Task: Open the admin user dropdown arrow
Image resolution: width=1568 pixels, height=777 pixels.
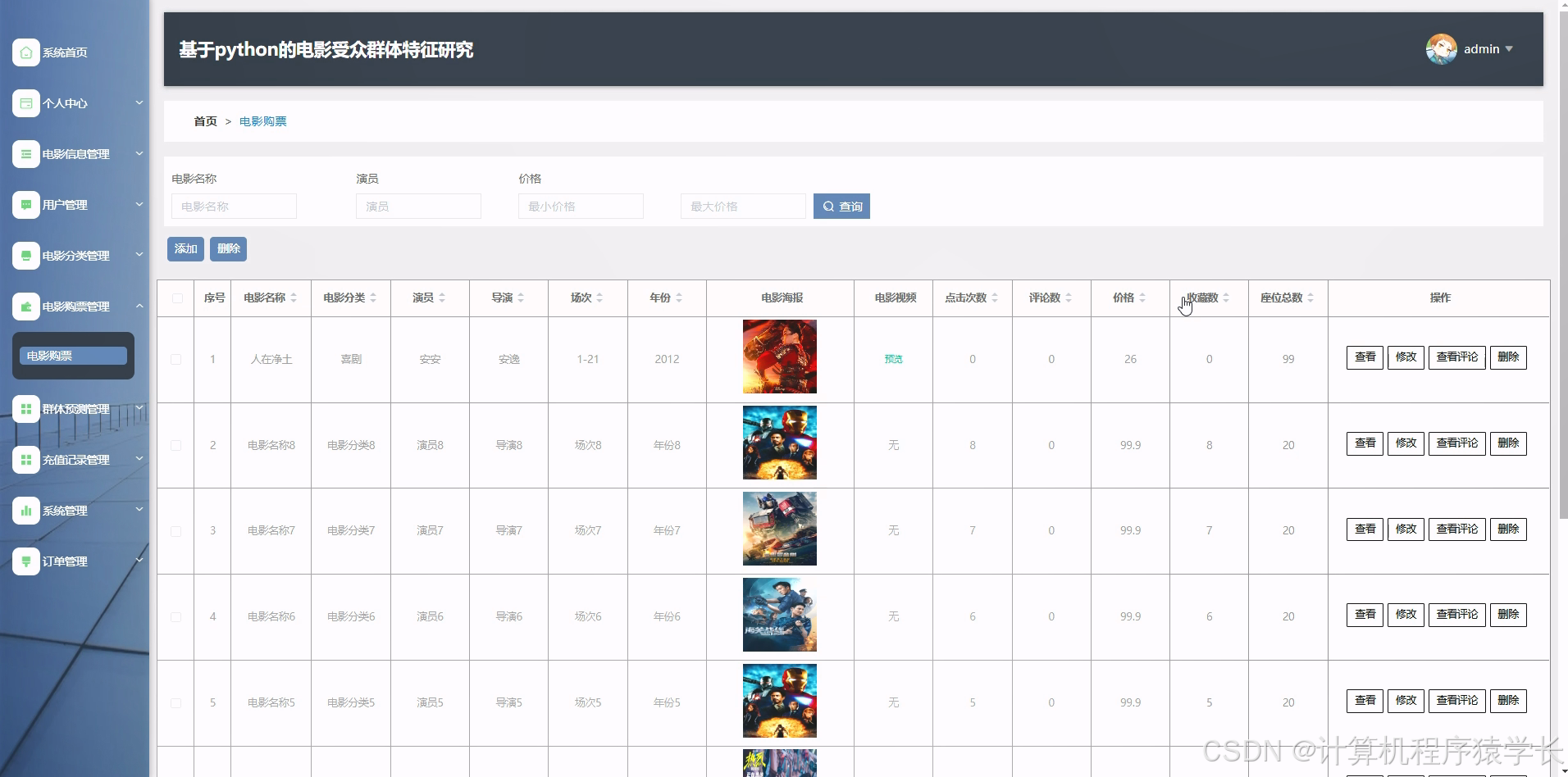Action: point(1509,49)
